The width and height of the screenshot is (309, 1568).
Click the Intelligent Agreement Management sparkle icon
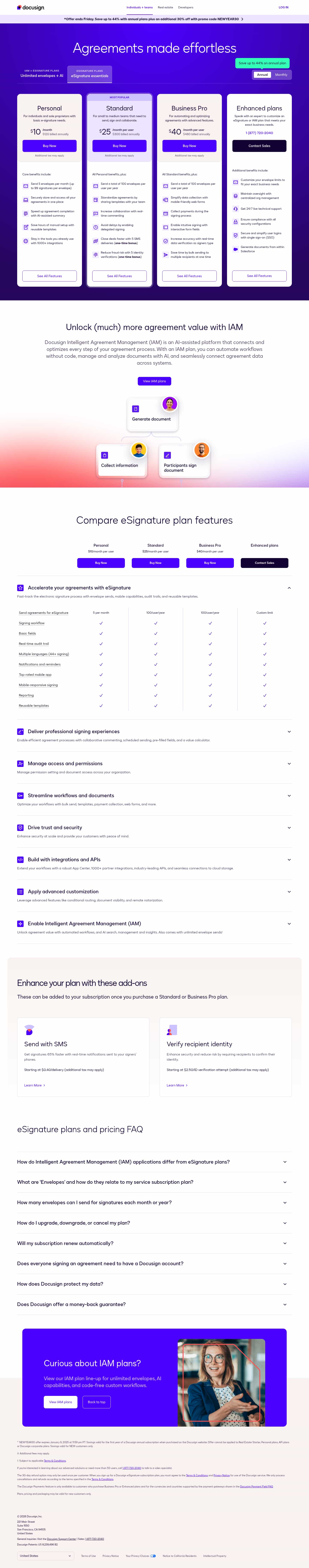tap(21, 923)
